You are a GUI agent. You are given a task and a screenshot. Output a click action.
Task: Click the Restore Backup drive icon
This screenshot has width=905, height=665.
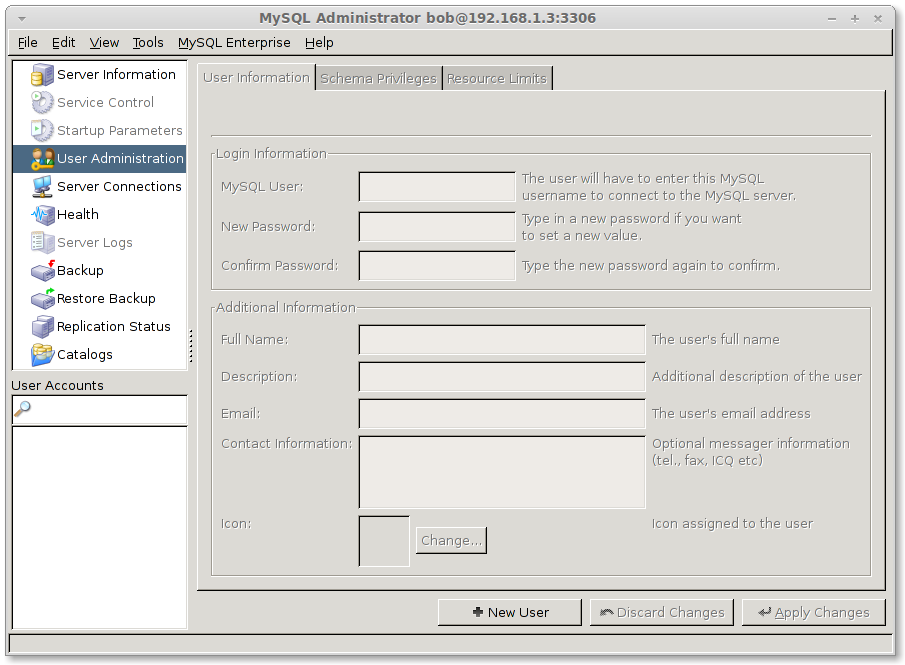pyautogui.click(x=42, y=298)
